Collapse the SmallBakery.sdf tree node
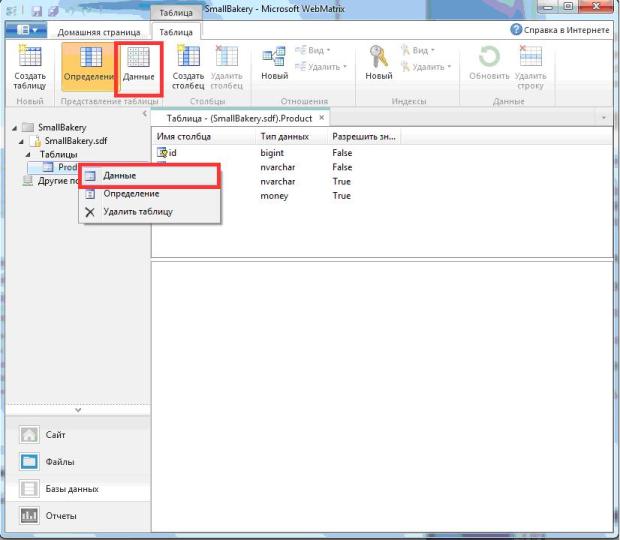 coord(21,142)
